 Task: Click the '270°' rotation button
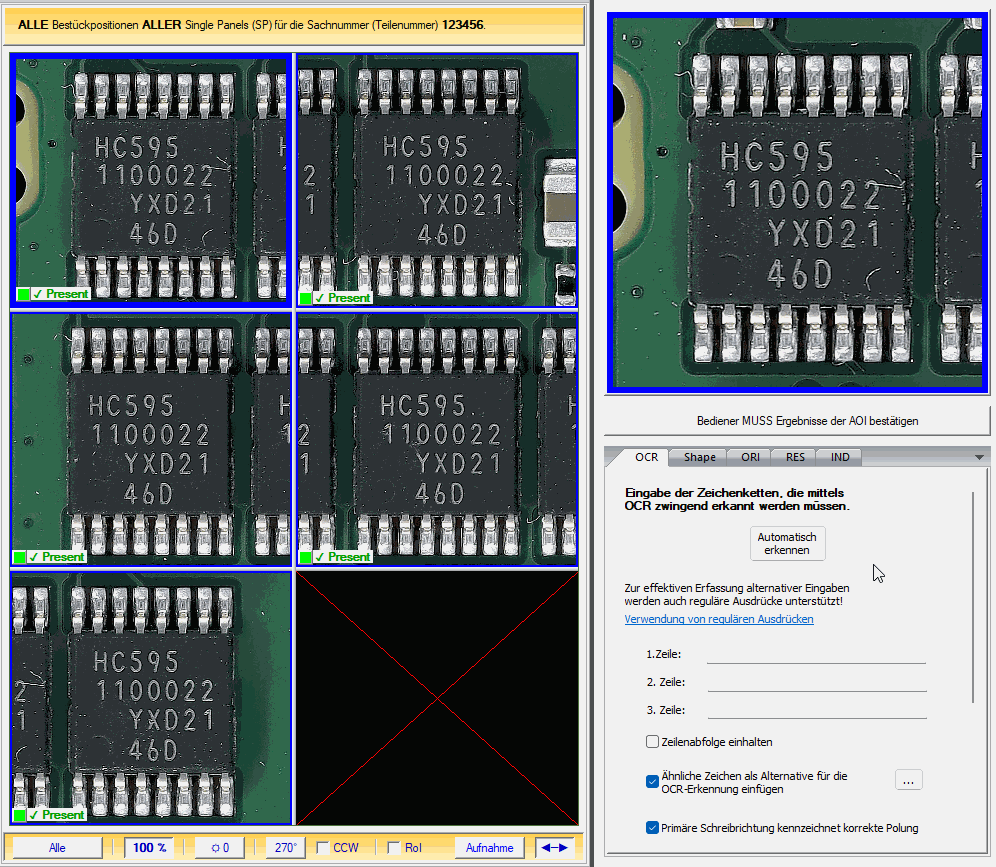coord(285,848)
